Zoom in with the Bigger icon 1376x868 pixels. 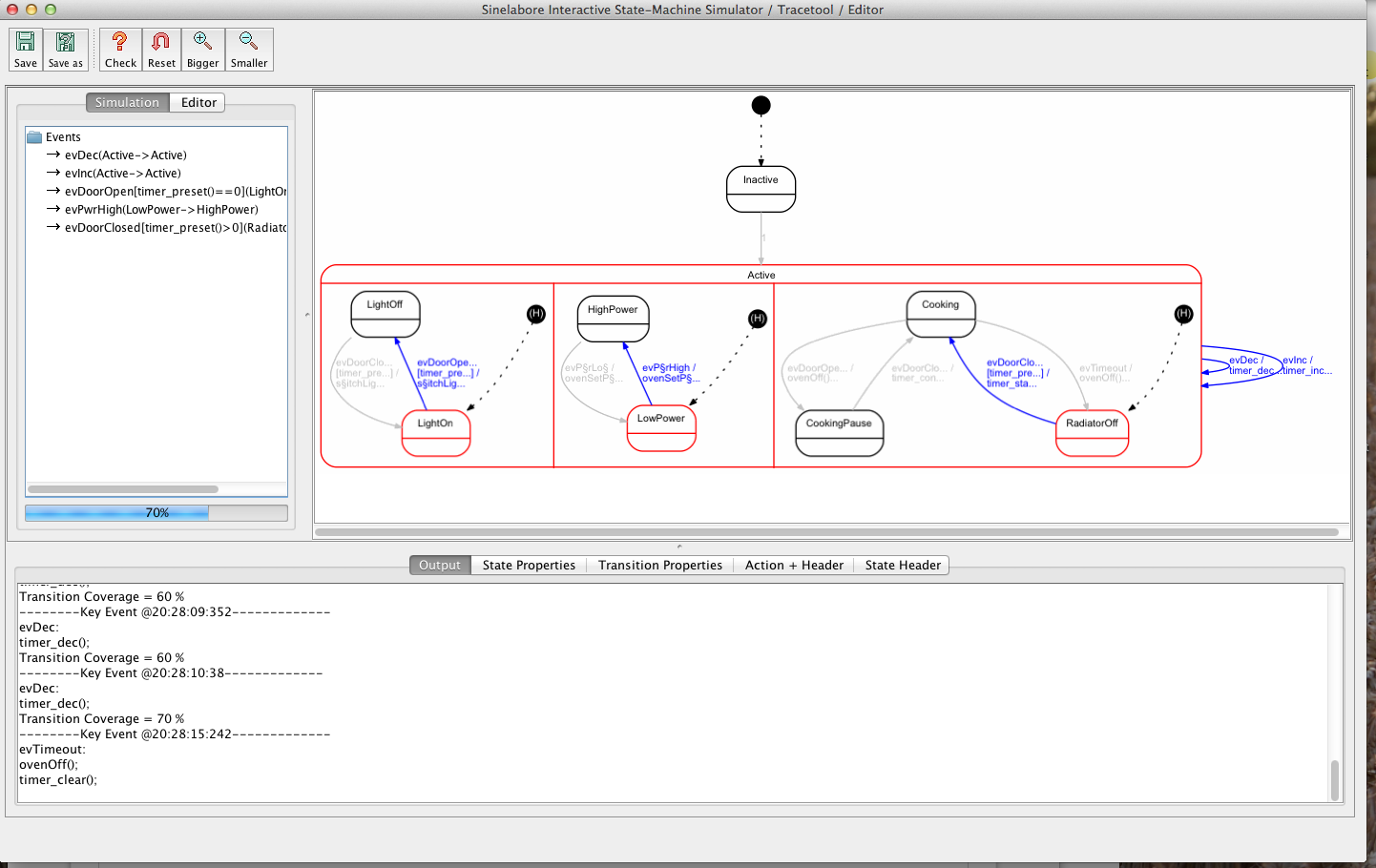pos(202,50)
